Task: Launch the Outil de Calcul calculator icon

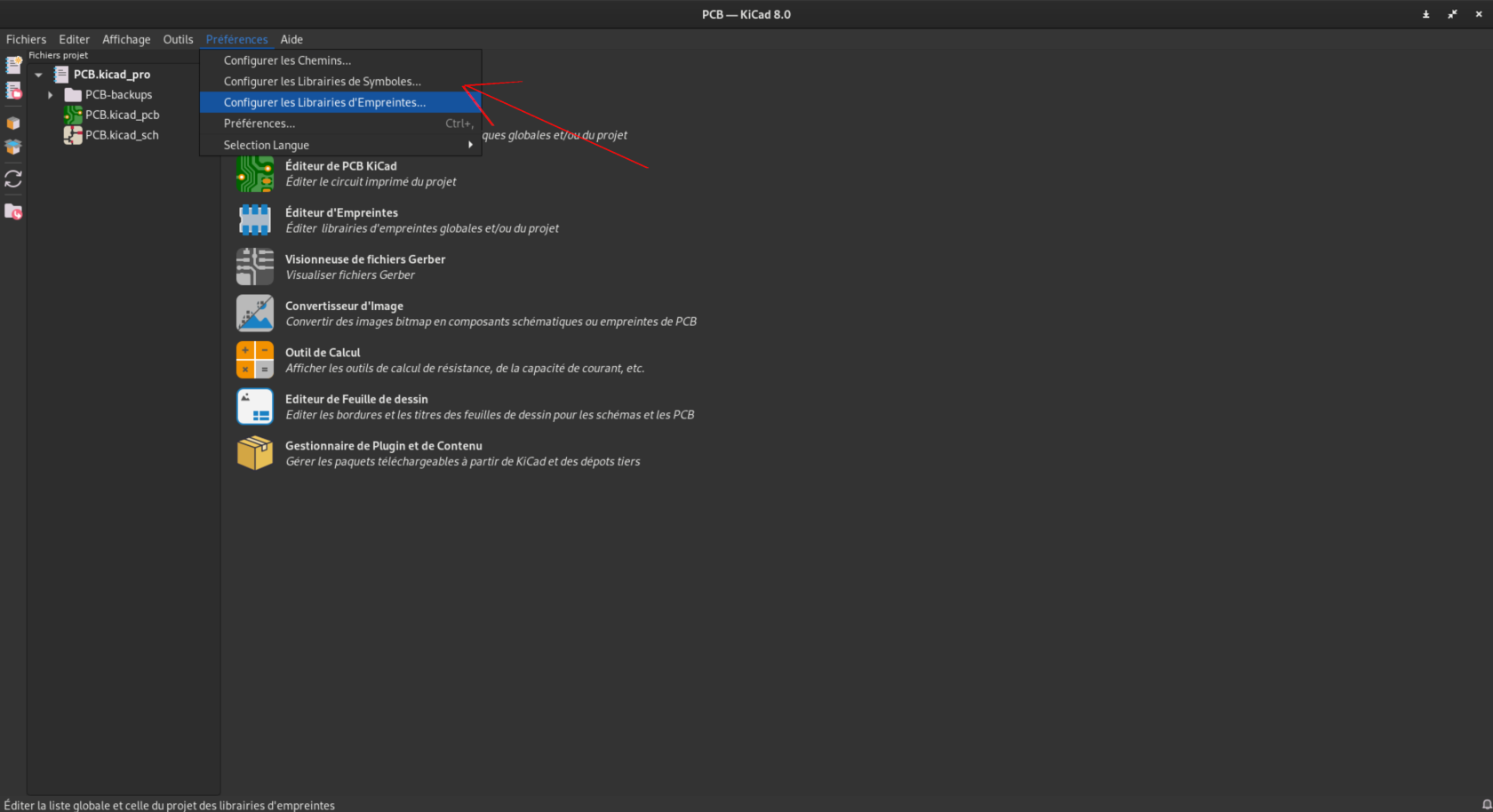Action: [x=255, y=360]
